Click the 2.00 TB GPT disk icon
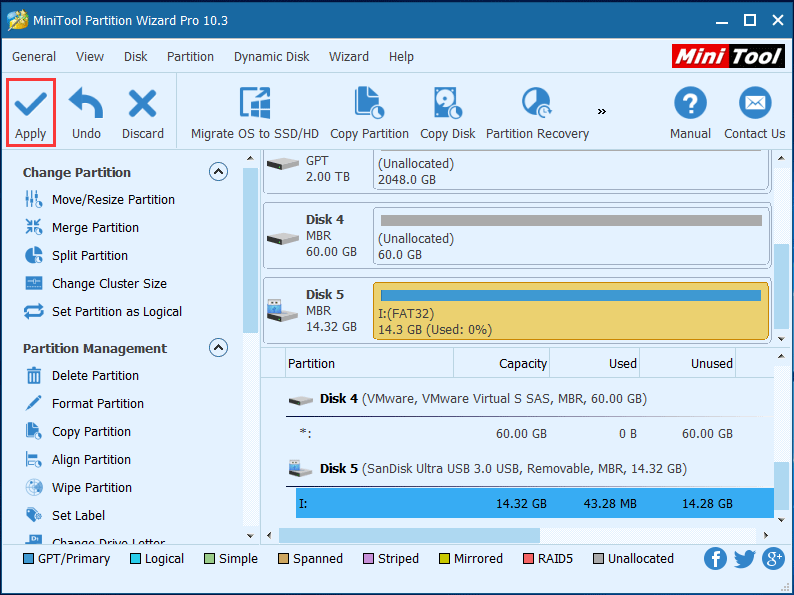Viewport: 794px width, 595px height. [283, 164]
